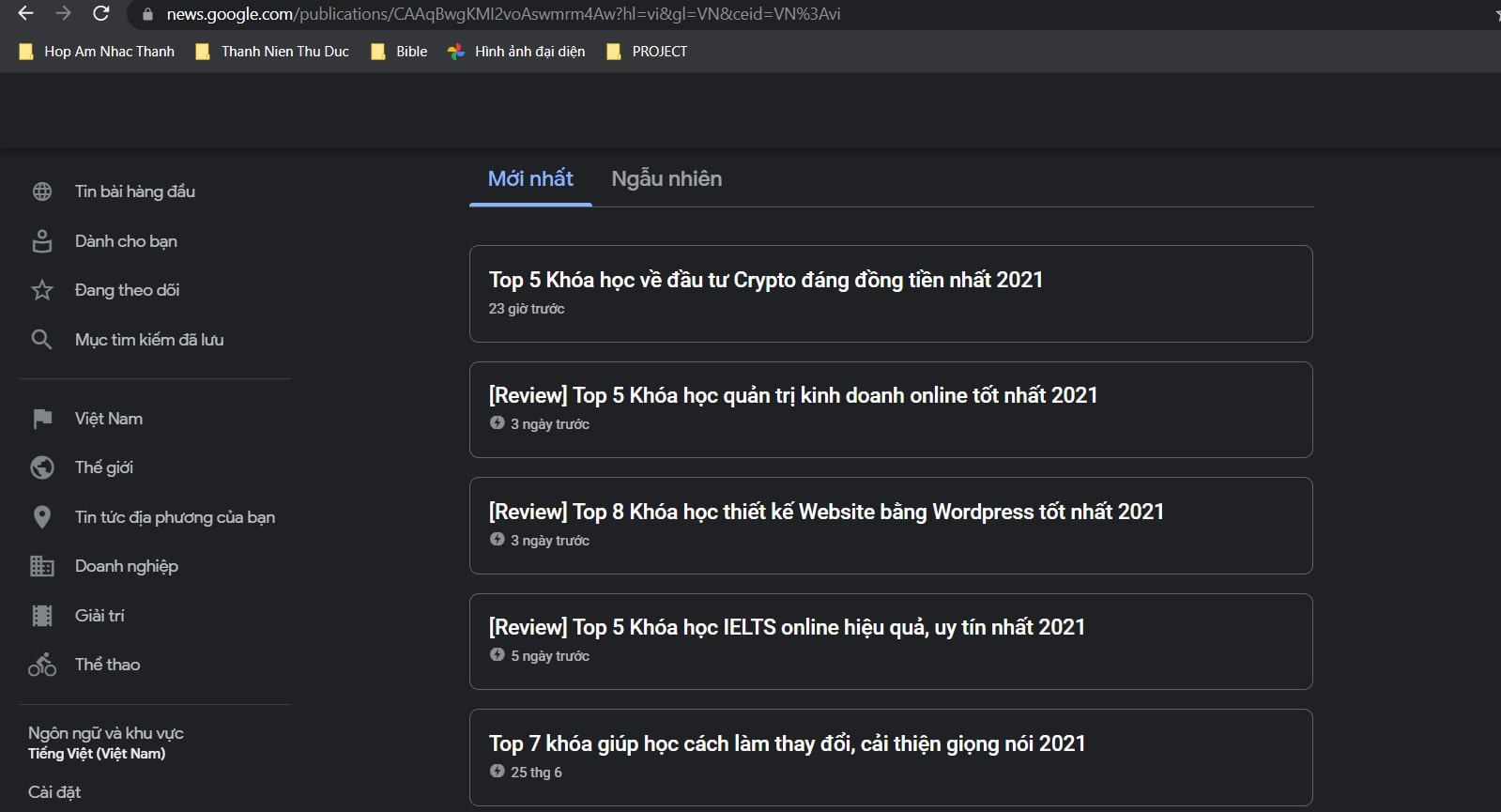Viewport: 1501px width, 812px height.
Task: Go to Giải trí section
Action: tap(100, 616)
